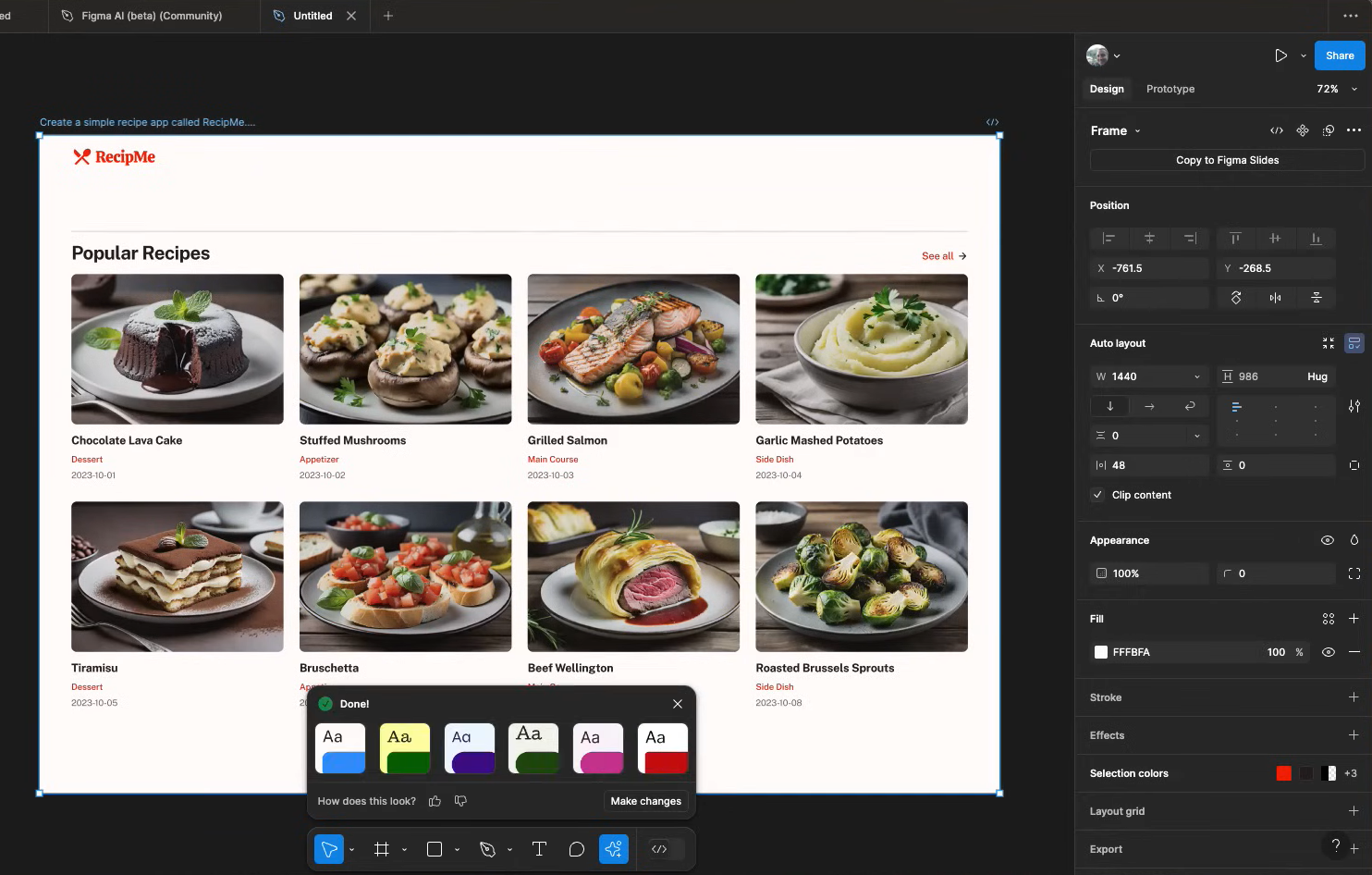The height and width of the screenshot is (875, 1372).
Task: Toggle the Clip content checkbox
Action: (1097, 495)
